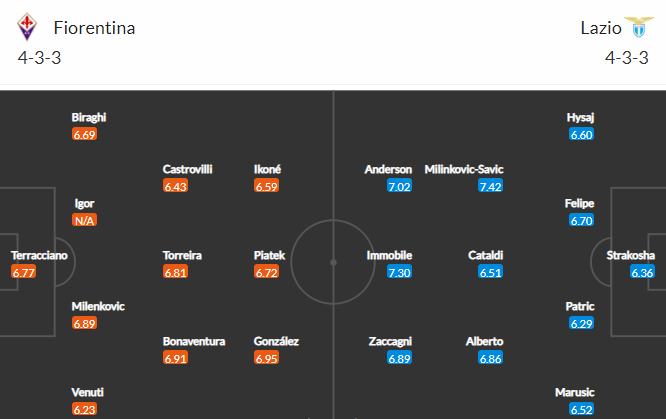Select Strakosha's 6.36 rating badge

tap(642, 272)
